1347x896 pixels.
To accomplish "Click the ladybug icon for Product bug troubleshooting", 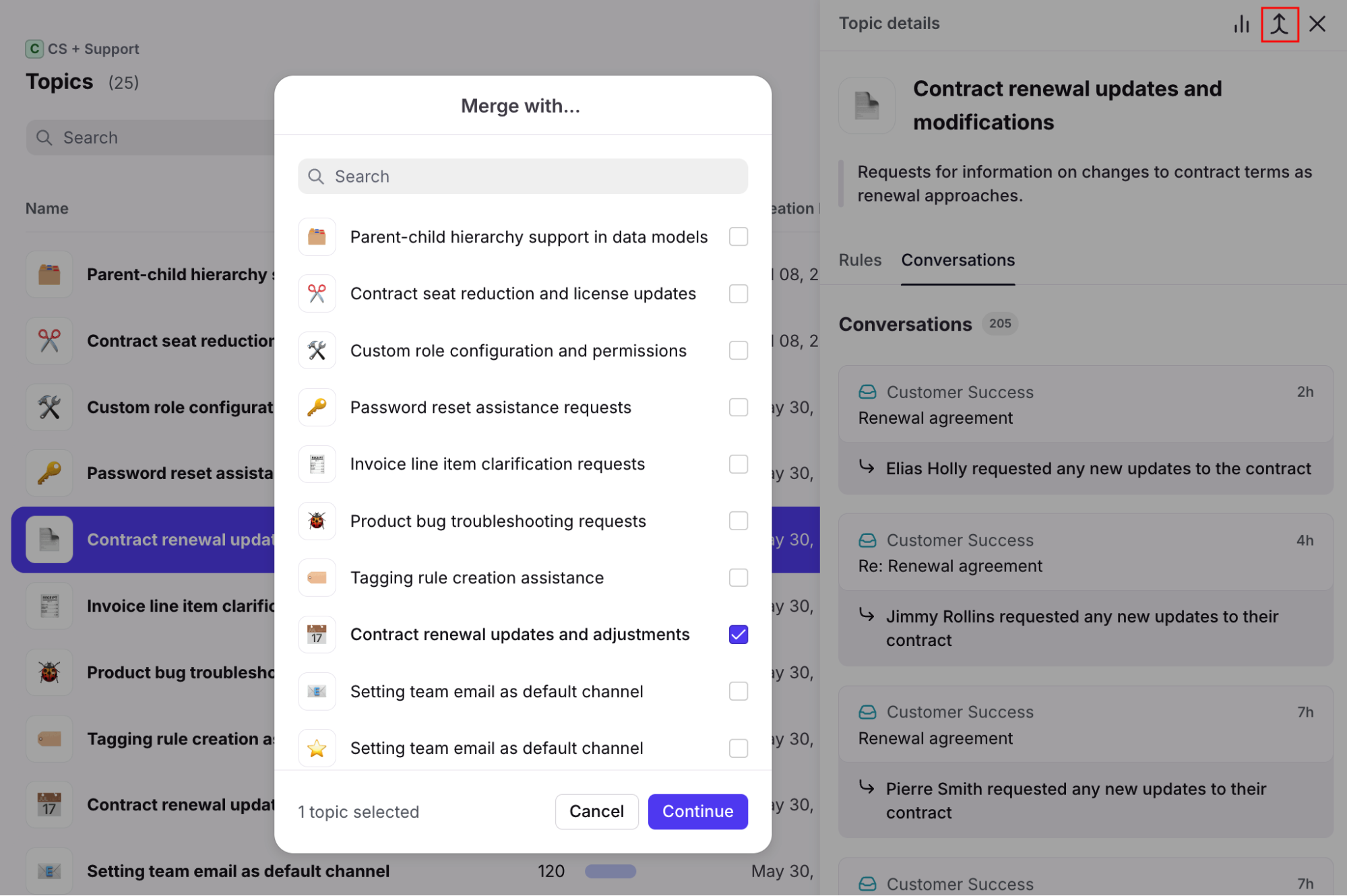I will [x=317, y=521].
